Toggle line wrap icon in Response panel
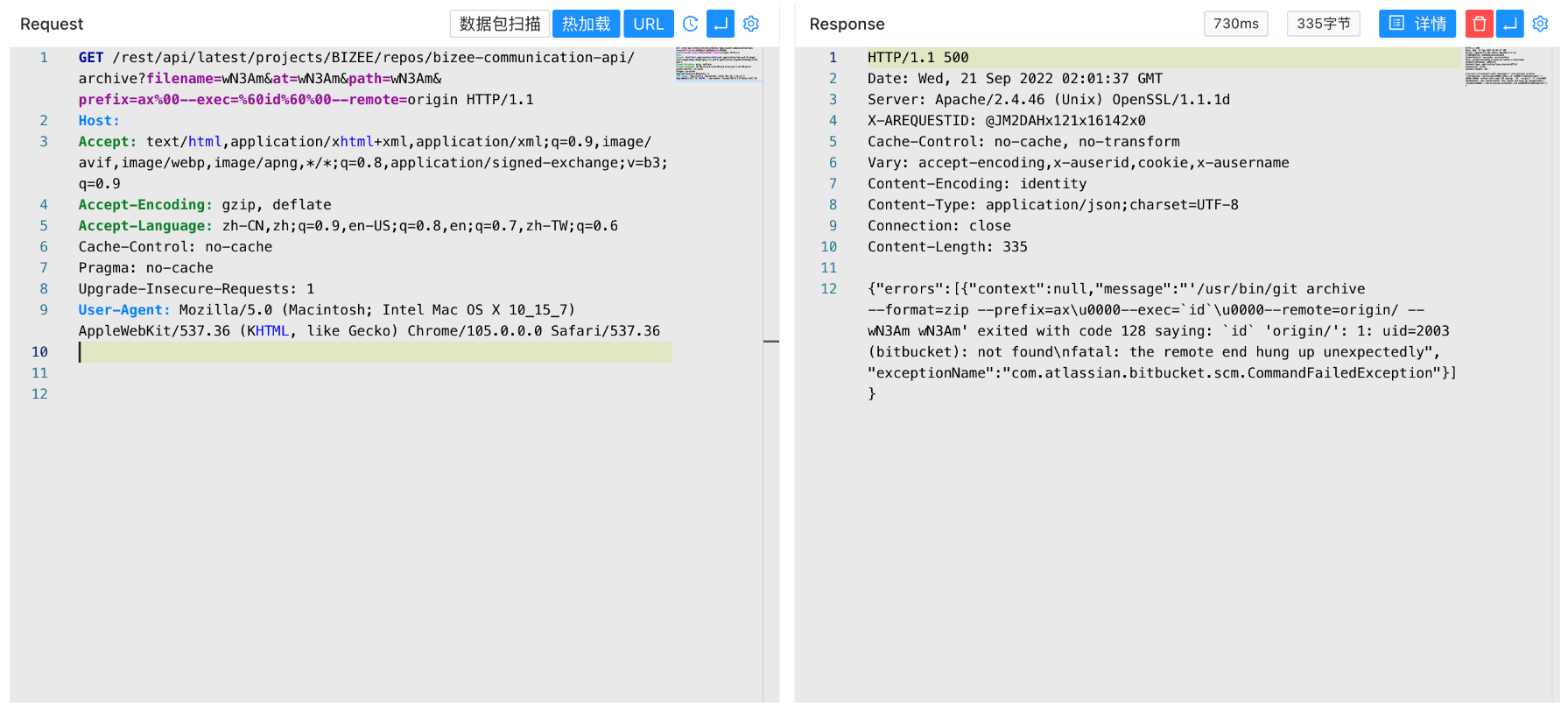Screen dimensions: 1568x707 1510,24
